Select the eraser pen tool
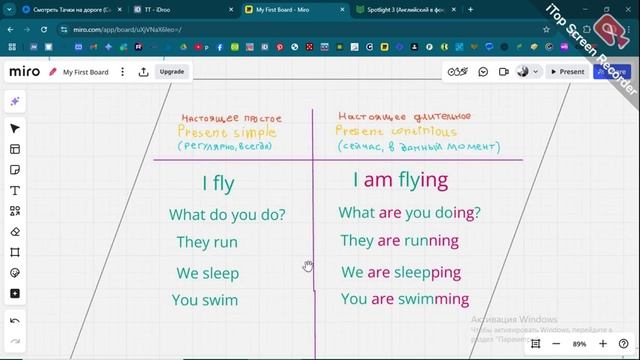This screenshot has height=360, width=640. coord(15,232)
